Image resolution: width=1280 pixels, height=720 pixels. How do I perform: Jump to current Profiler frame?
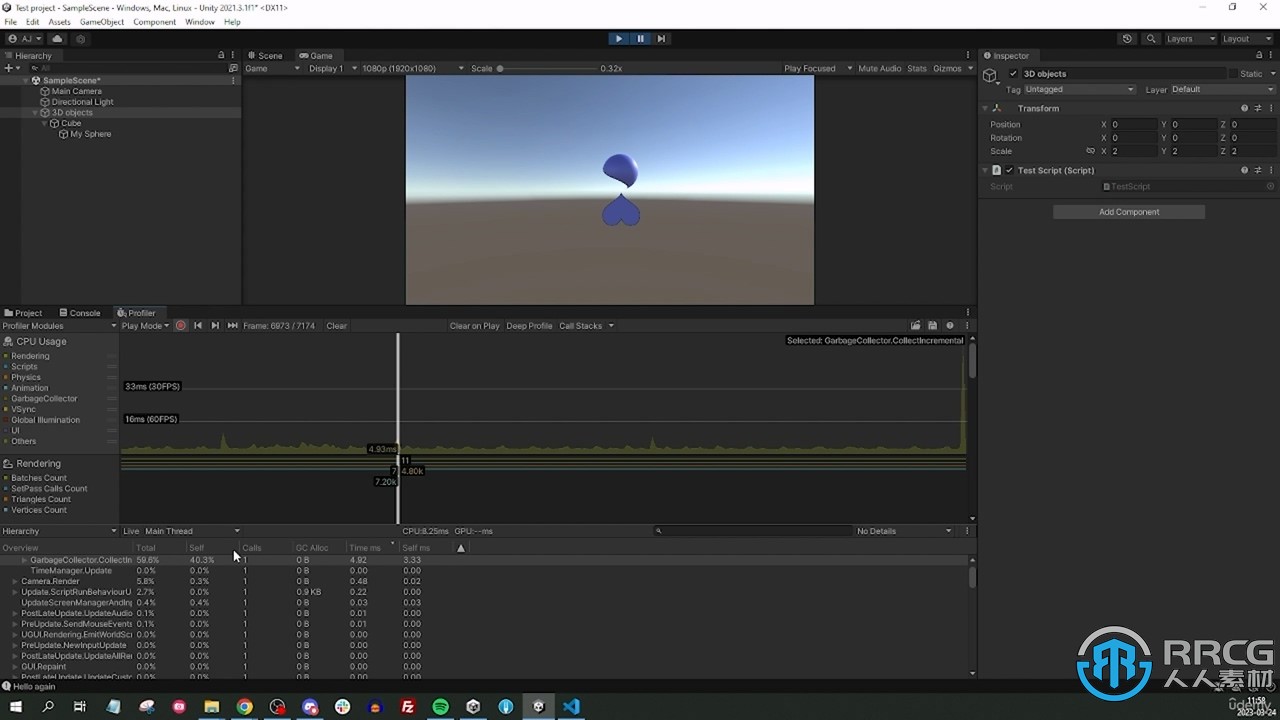[x=233, y=326]
